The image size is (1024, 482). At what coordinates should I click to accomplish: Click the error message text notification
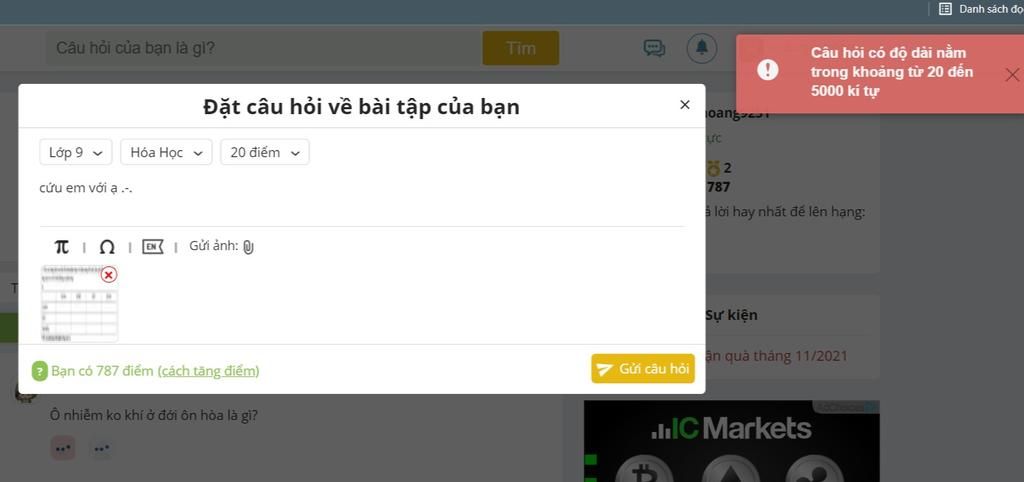(x=892, y=72)
